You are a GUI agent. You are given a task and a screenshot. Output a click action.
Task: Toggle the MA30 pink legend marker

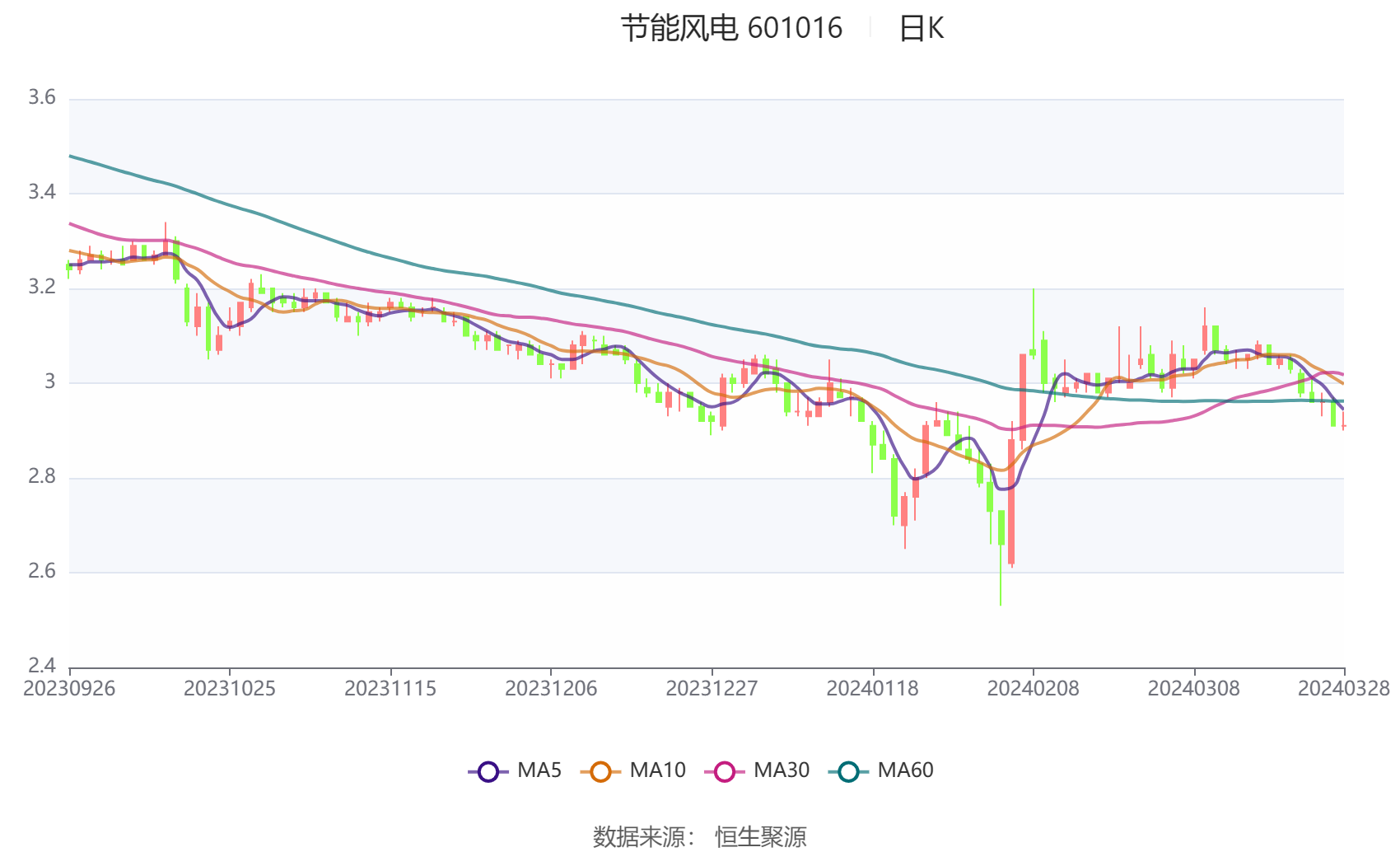725,772
